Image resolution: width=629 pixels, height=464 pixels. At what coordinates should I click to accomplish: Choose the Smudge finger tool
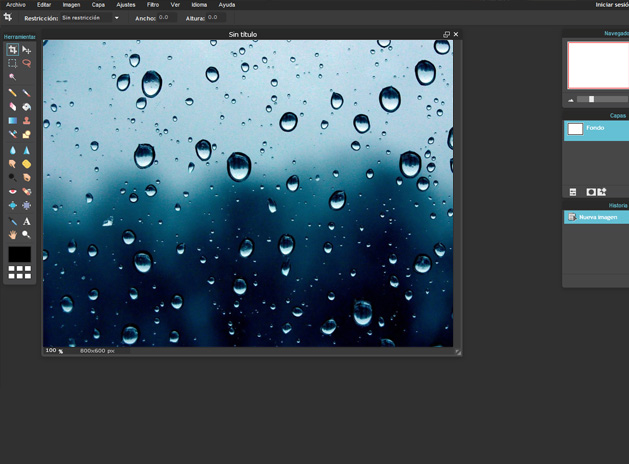[x=13, y=164]
